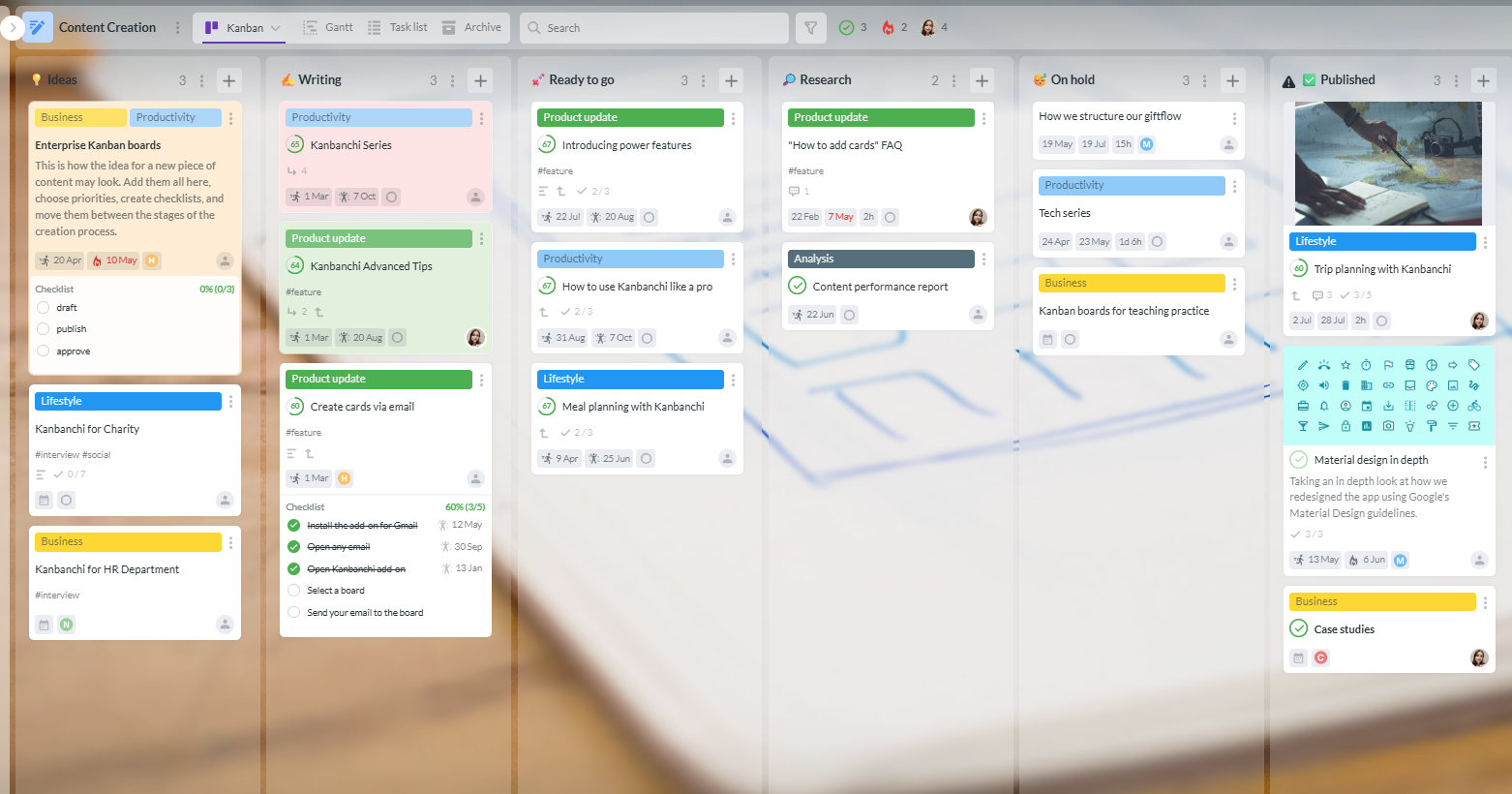Open Content Creation board options menu
The width and height of the screenshot is (1512, 794).
177,27
